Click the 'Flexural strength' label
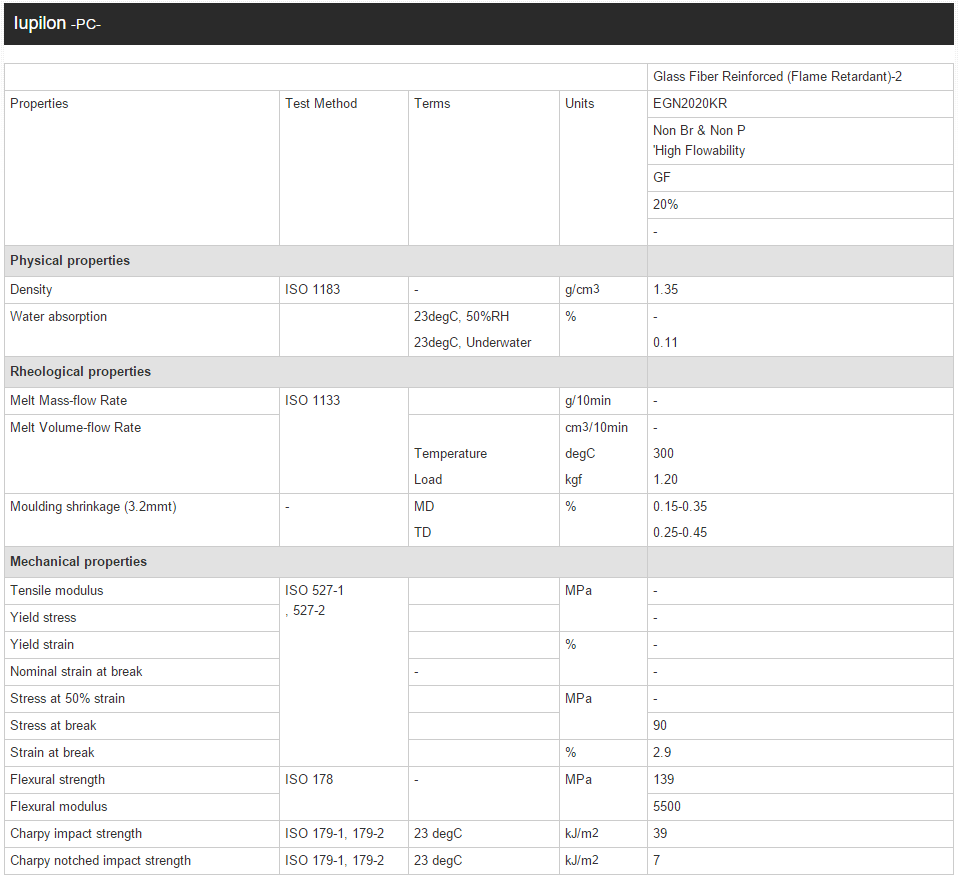 point(57,779)
